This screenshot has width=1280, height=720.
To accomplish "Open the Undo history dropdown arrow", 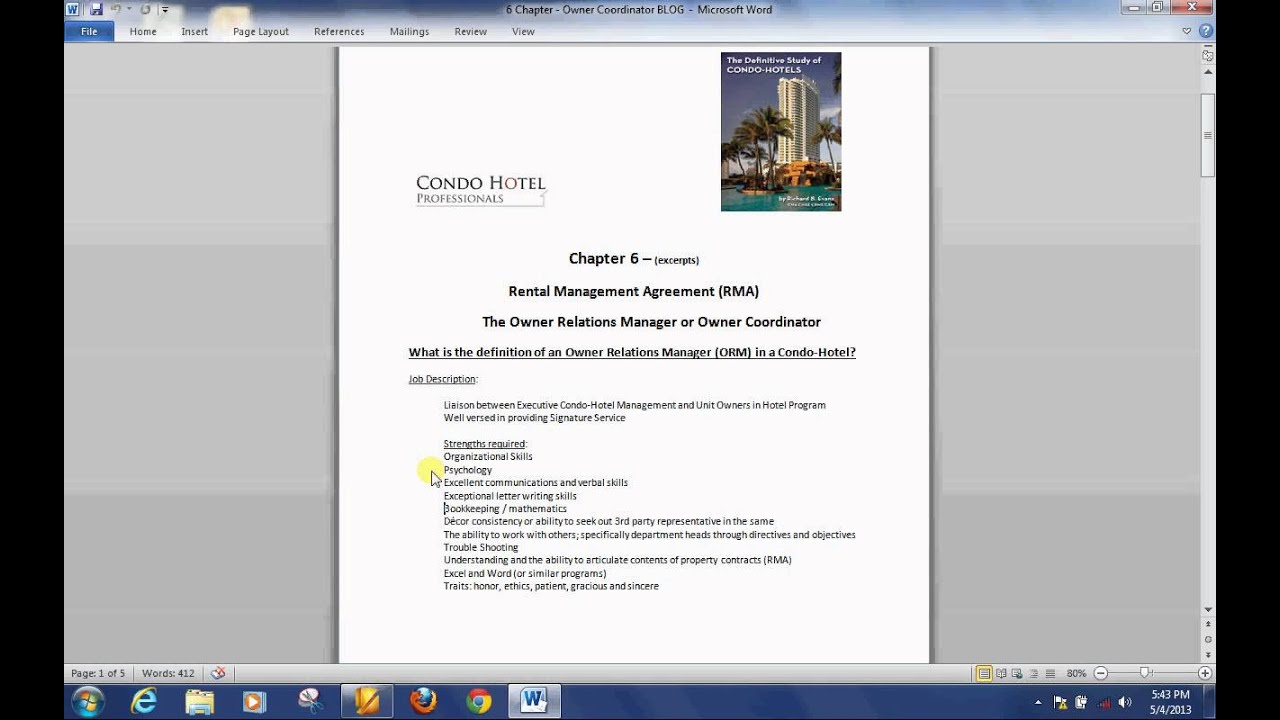I will (x=128, y=9).
